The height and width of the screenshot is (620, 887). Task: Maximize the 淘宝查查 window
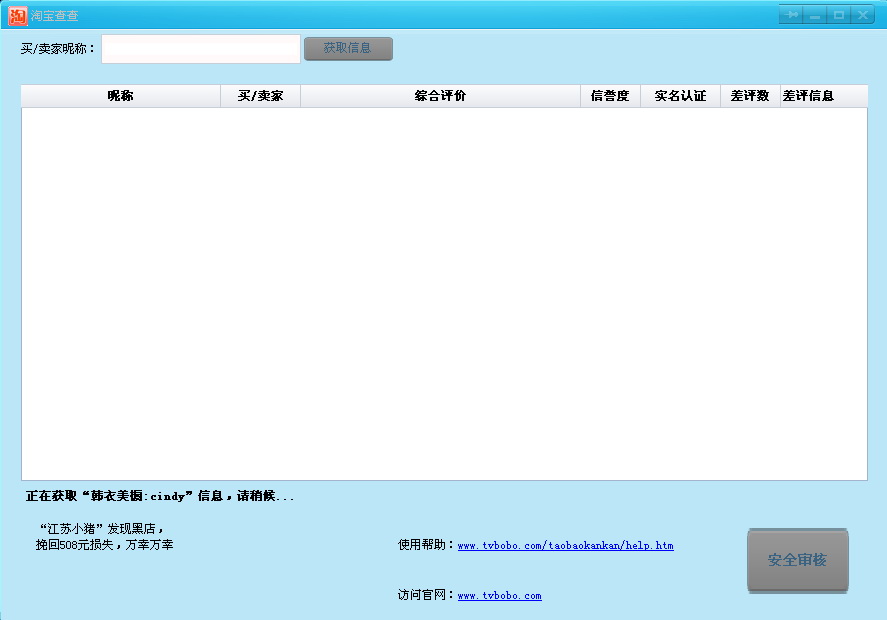[839, 15]
